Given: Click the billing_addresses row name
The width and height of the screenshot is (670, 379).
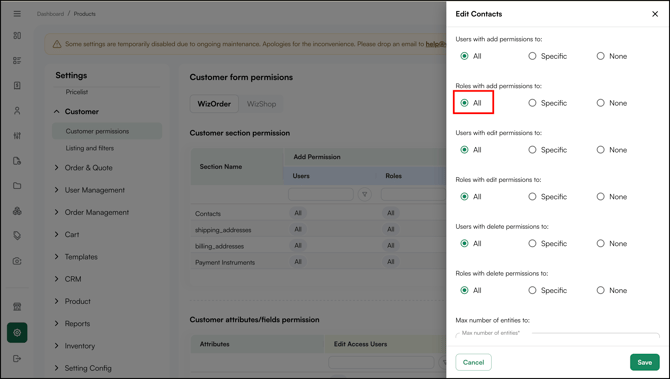Looking at the screenshot, I should (x=219, y=246).
